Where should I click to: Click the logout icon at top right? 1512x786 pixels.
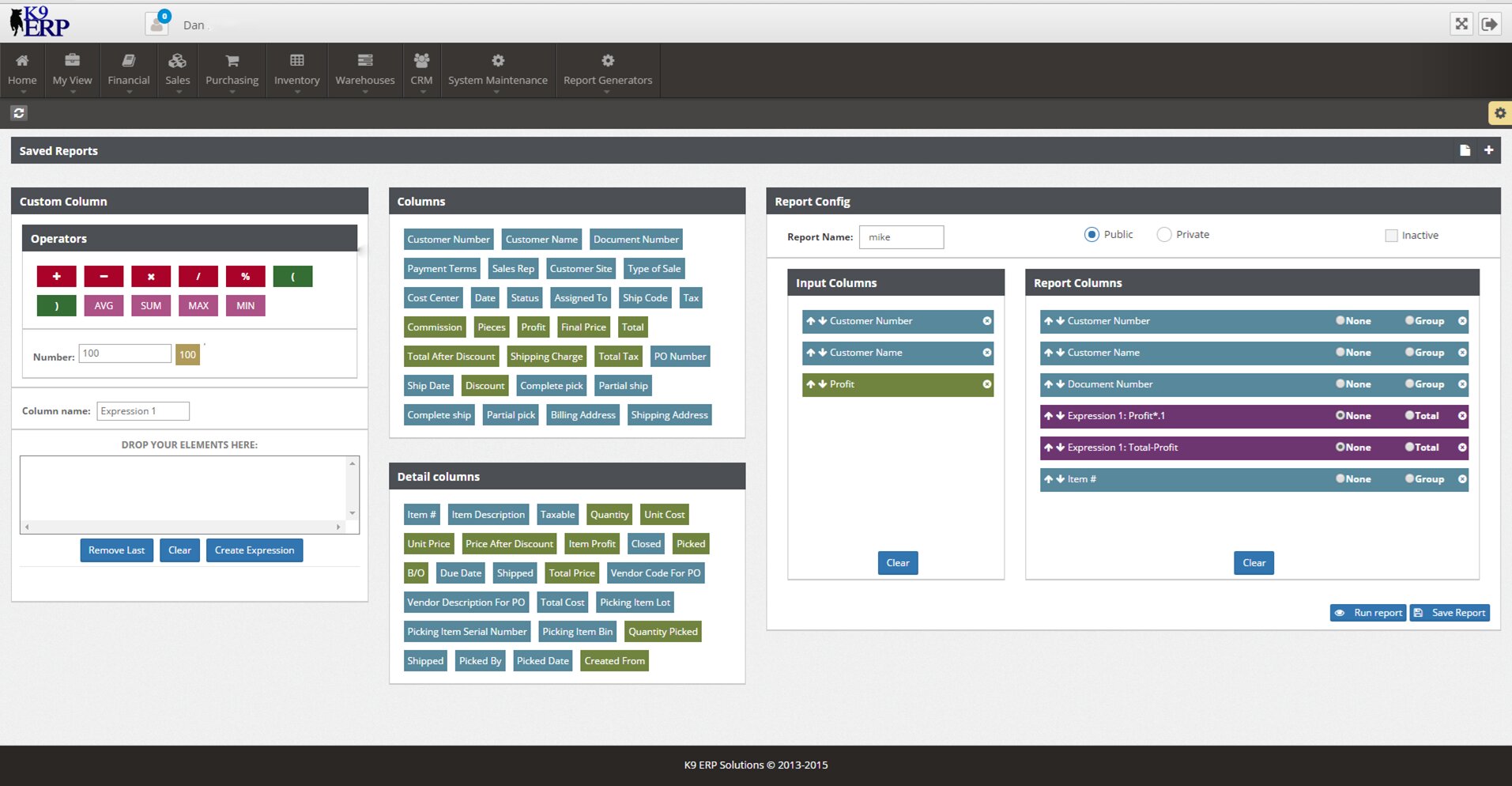click(x=1489, y=24)
